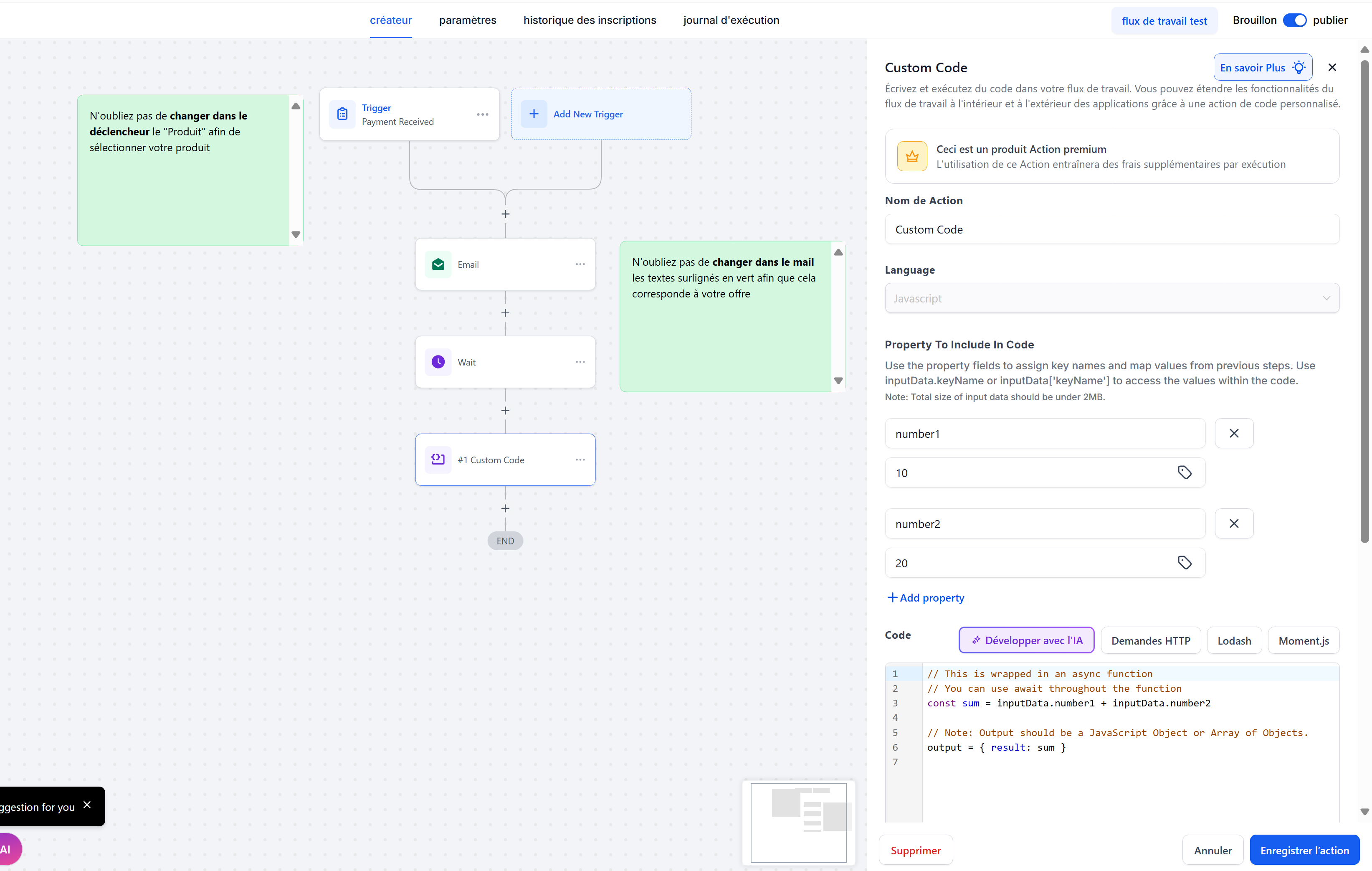1372x871 pixels.
Task: Add a step between Email and Wait
Action: point(505,313)
